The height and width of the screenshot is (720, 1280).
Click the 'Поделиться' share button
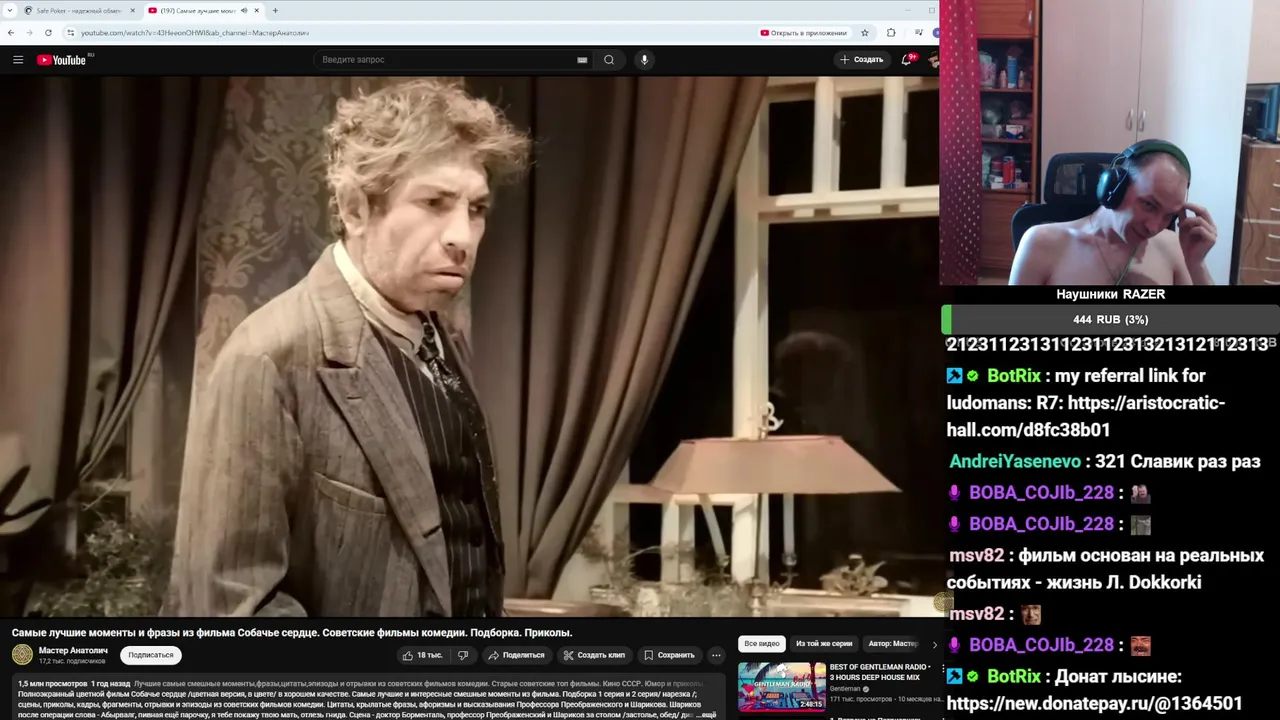point(516,655)
